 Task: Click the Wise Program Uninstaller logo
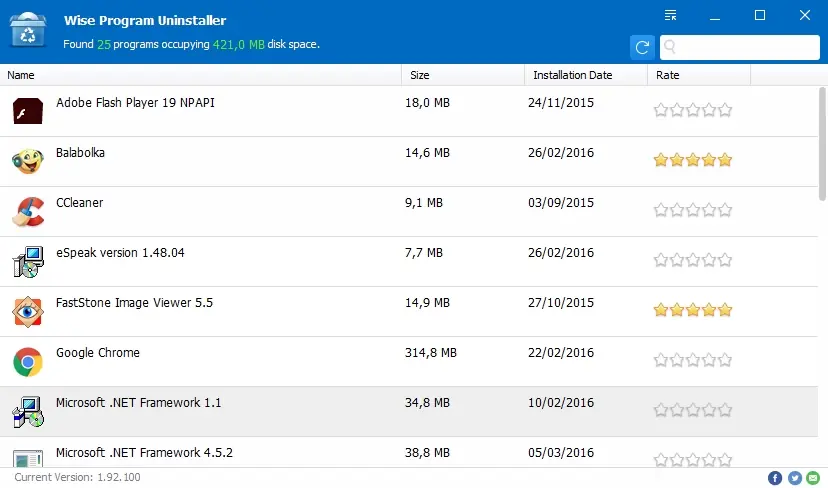click(x=28, y=31)
